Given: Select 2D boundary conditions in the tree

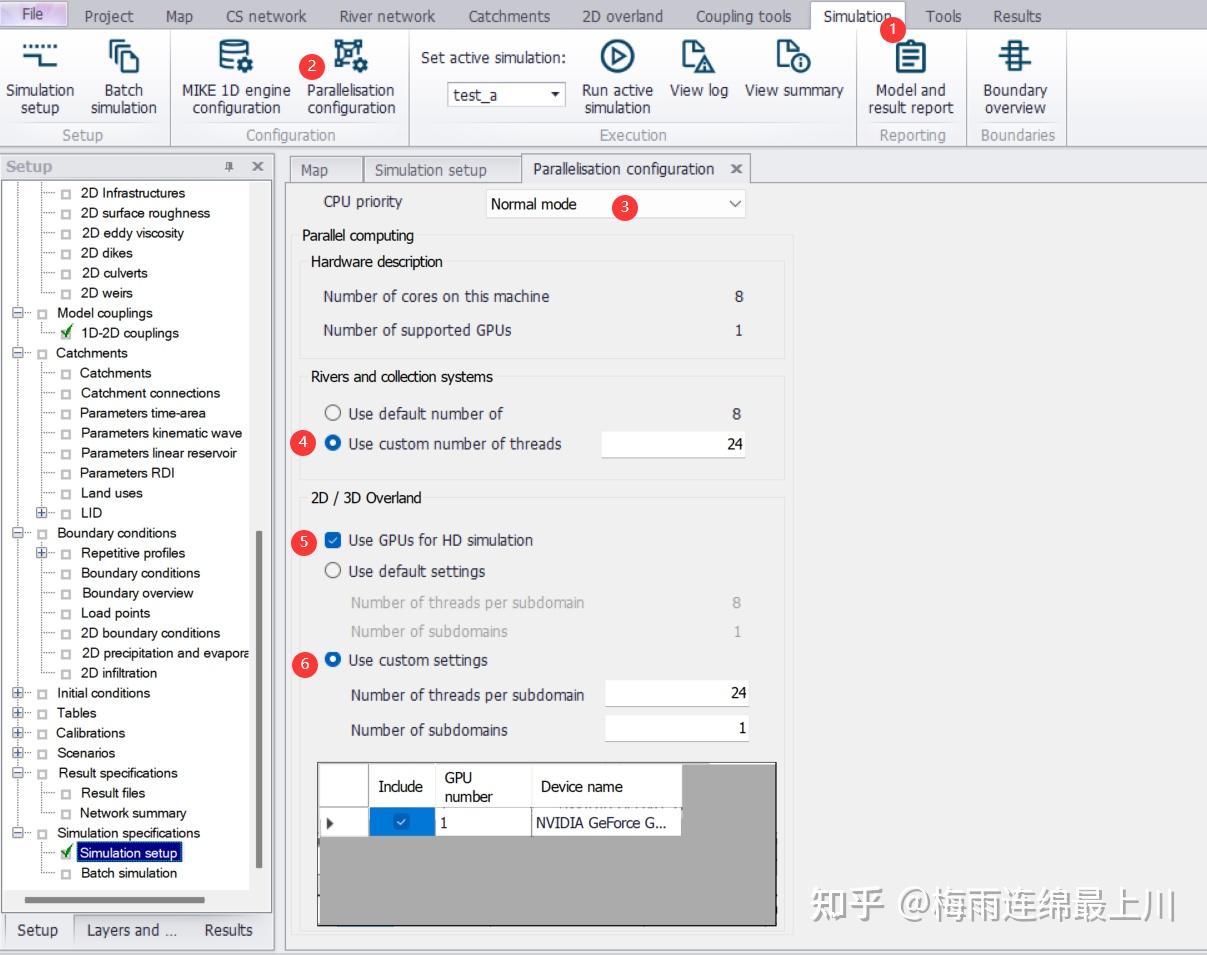Looking at the screenshot, I should click(150, 633).
